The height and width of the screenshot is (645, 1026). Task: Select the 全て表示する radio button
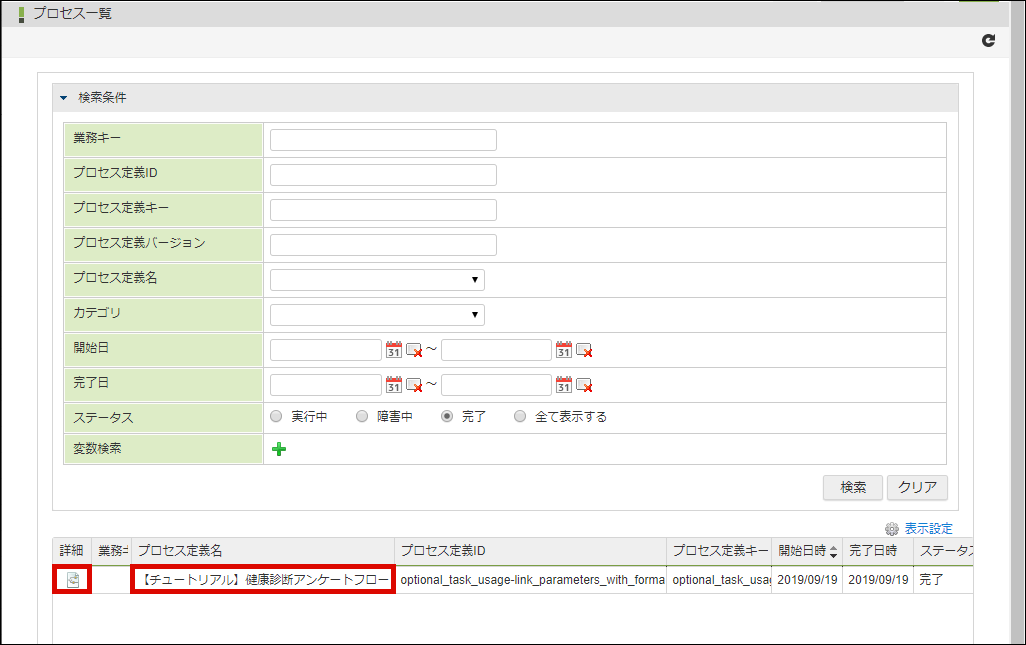520,416
